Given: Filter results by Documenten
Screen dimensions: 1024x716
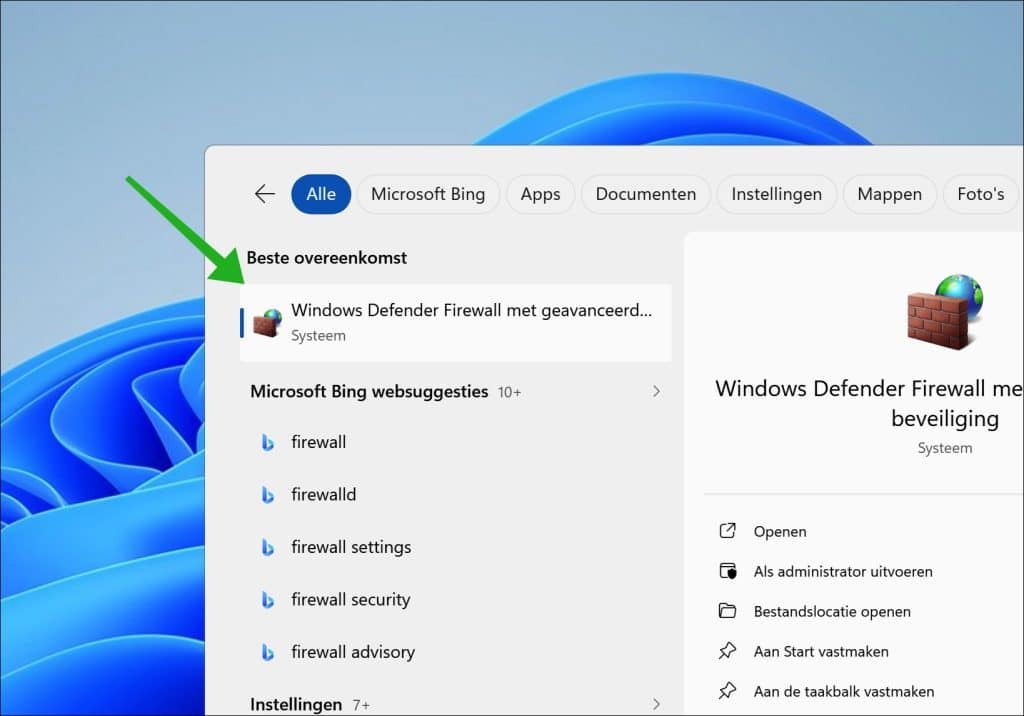Looking at the screenshot, I should [x=645, y=194].
